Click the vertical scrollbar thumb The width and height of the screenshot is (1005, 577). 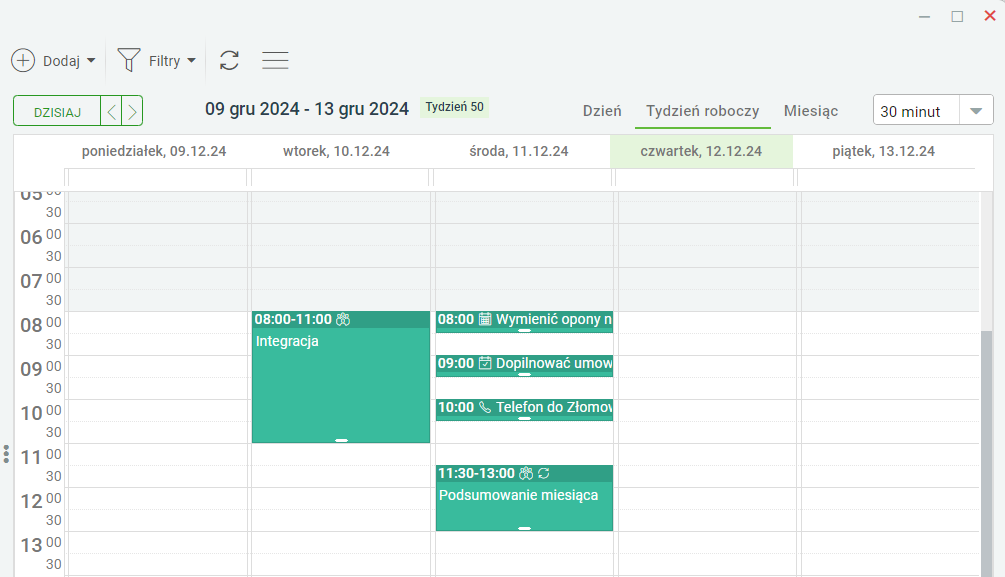pyautogui.click(x=986, y=454)
